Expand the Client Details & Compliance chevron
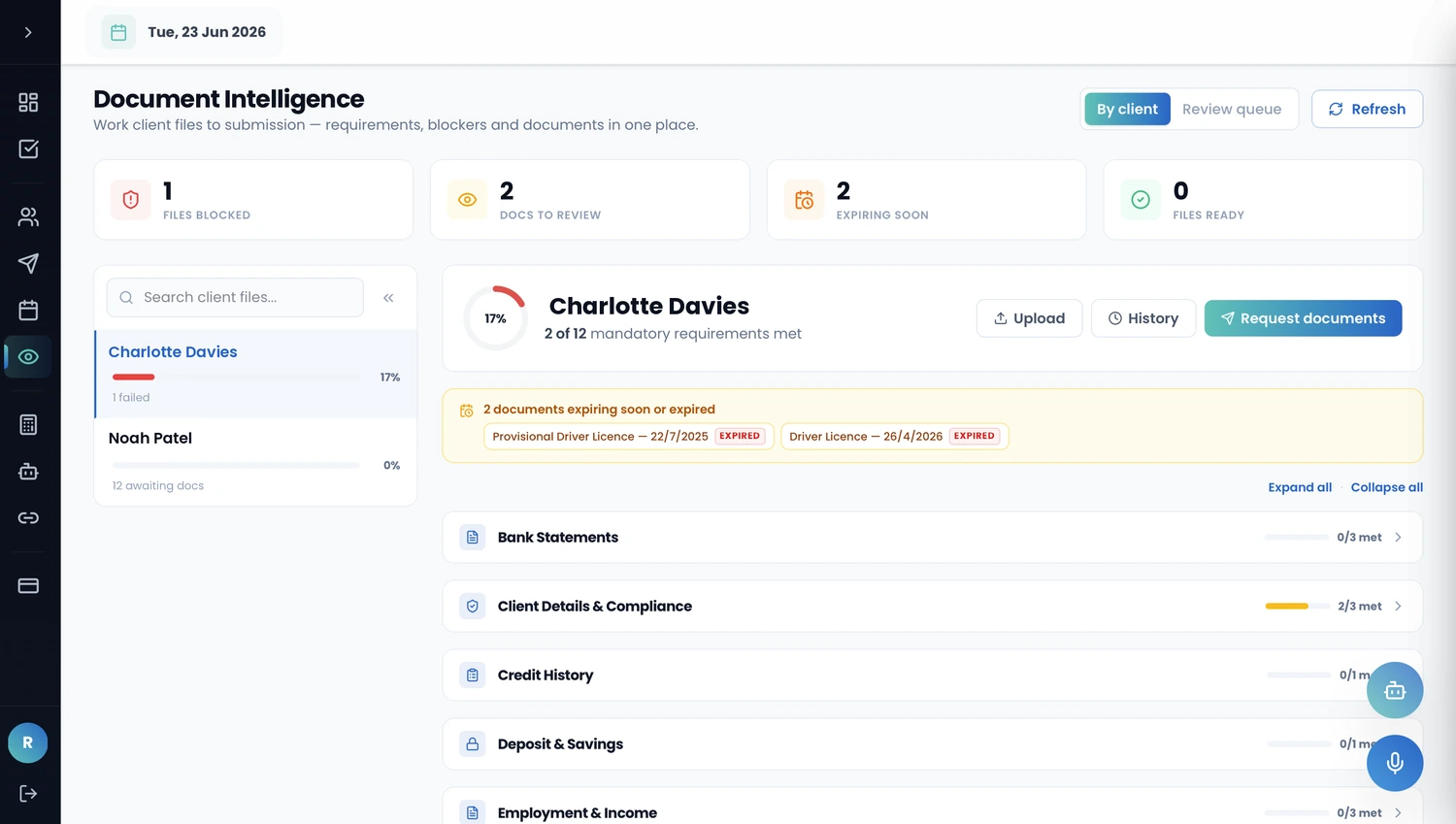This screenshot has width=1456, height=824. pos(1398,607)
